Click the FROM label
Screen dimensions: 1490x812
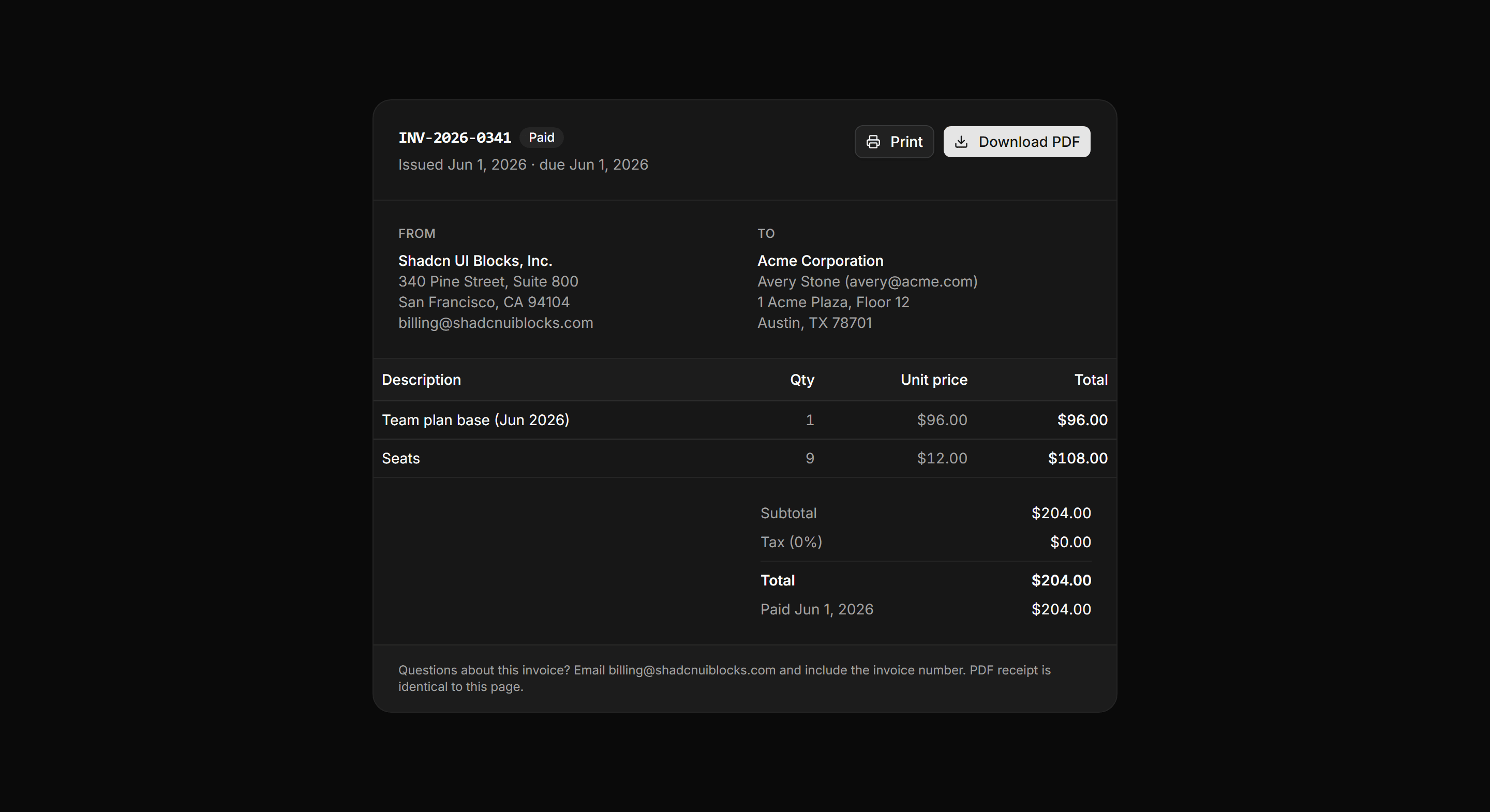[416, 234]
